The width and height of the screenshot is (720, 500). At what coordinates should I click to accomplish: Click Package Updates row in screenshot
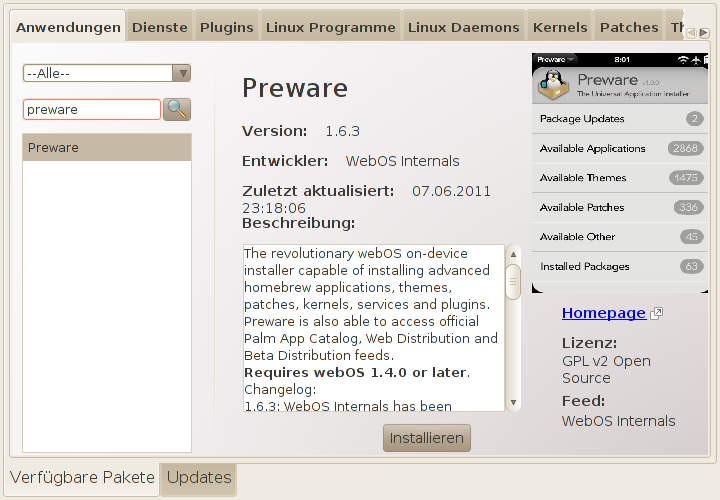click(x=620, y=119)
